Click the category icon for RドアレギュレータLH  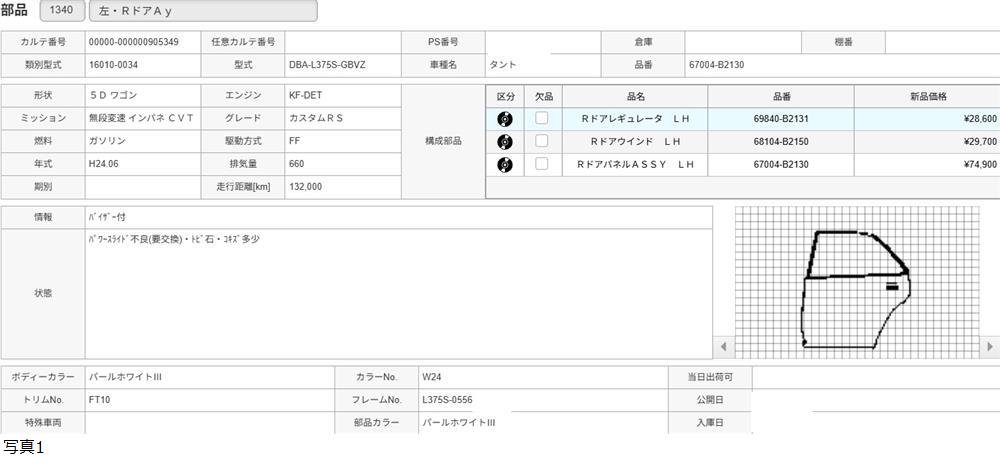(505, 119)
